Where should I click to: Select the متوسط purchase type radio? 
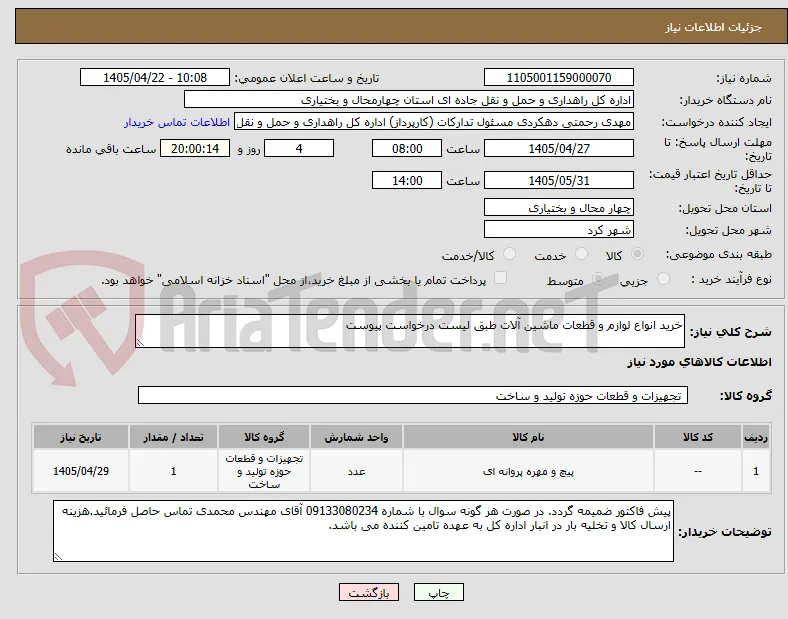coord(598,279)
